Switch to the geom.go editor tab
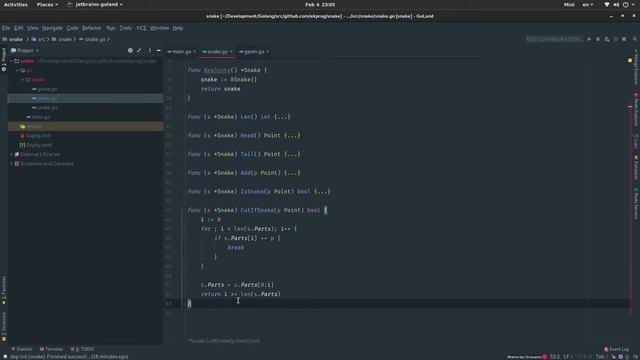This screenshot has width=640, height=360. point(254,52)
